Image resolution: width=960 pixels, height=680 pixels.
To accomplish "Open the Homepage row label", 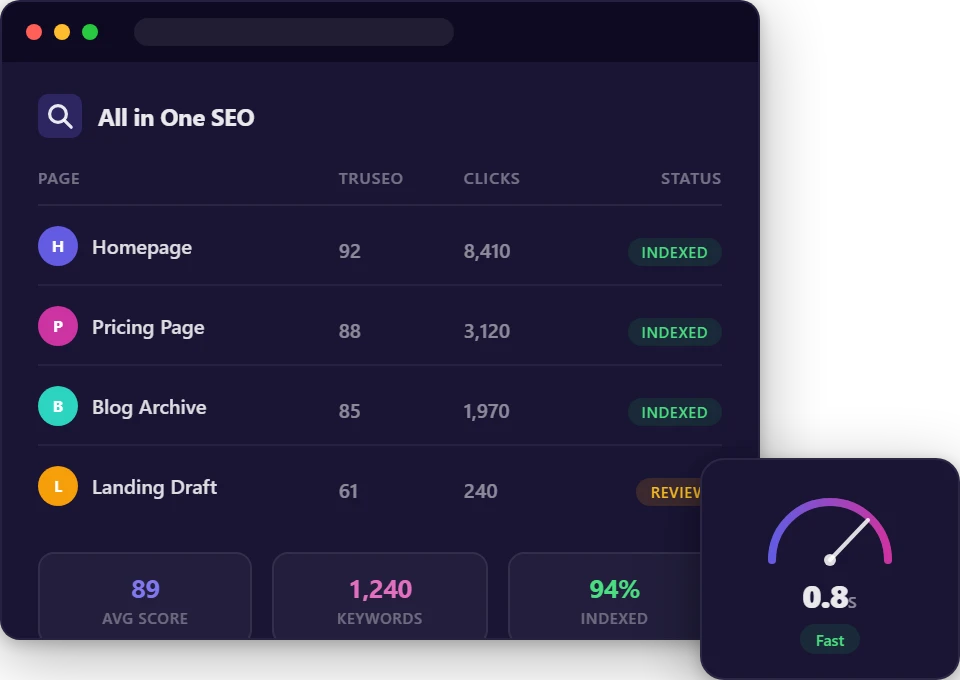I will (x=142, y=247).
